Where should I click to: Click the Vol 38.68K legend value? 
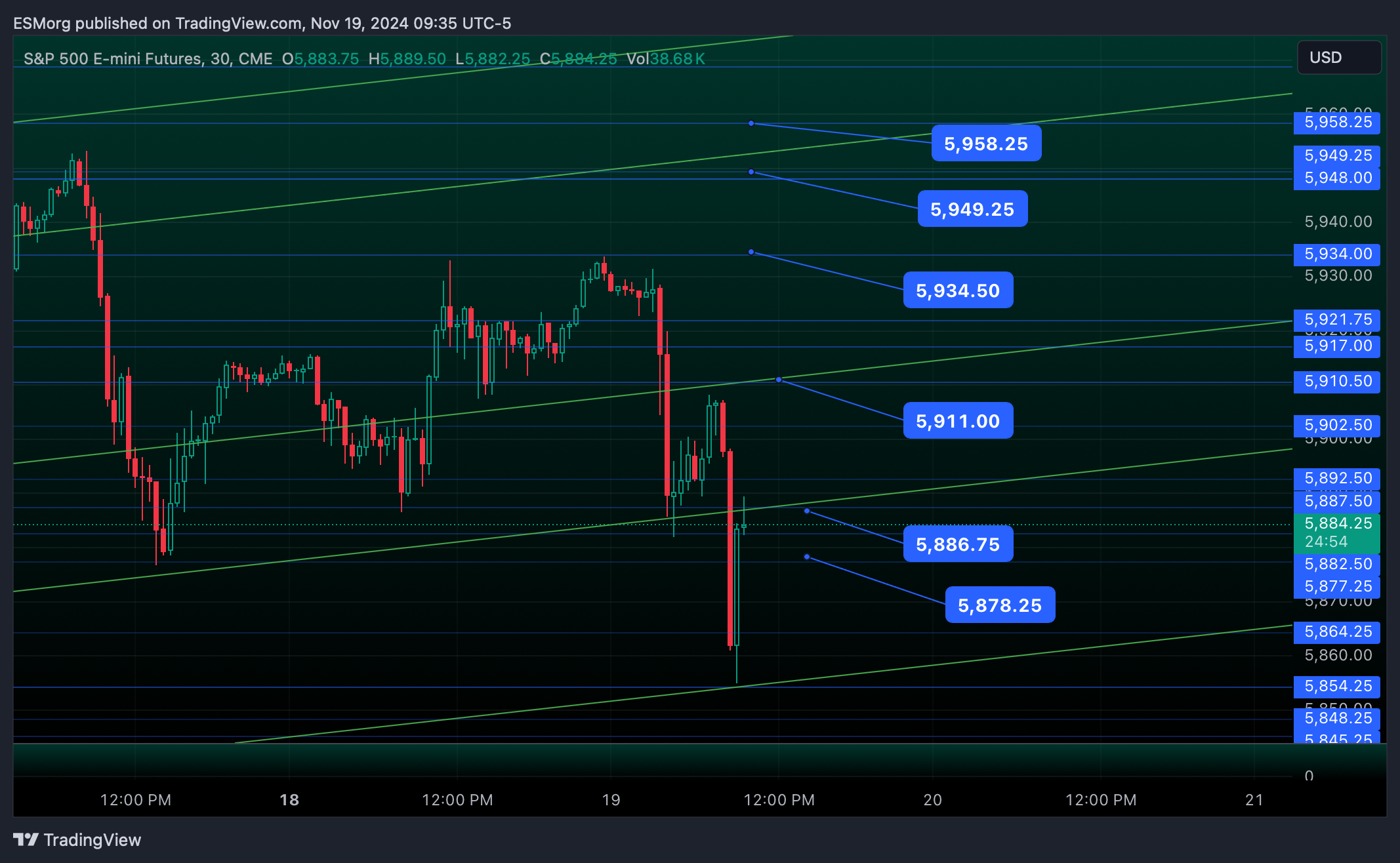click(x=665, y=59)
